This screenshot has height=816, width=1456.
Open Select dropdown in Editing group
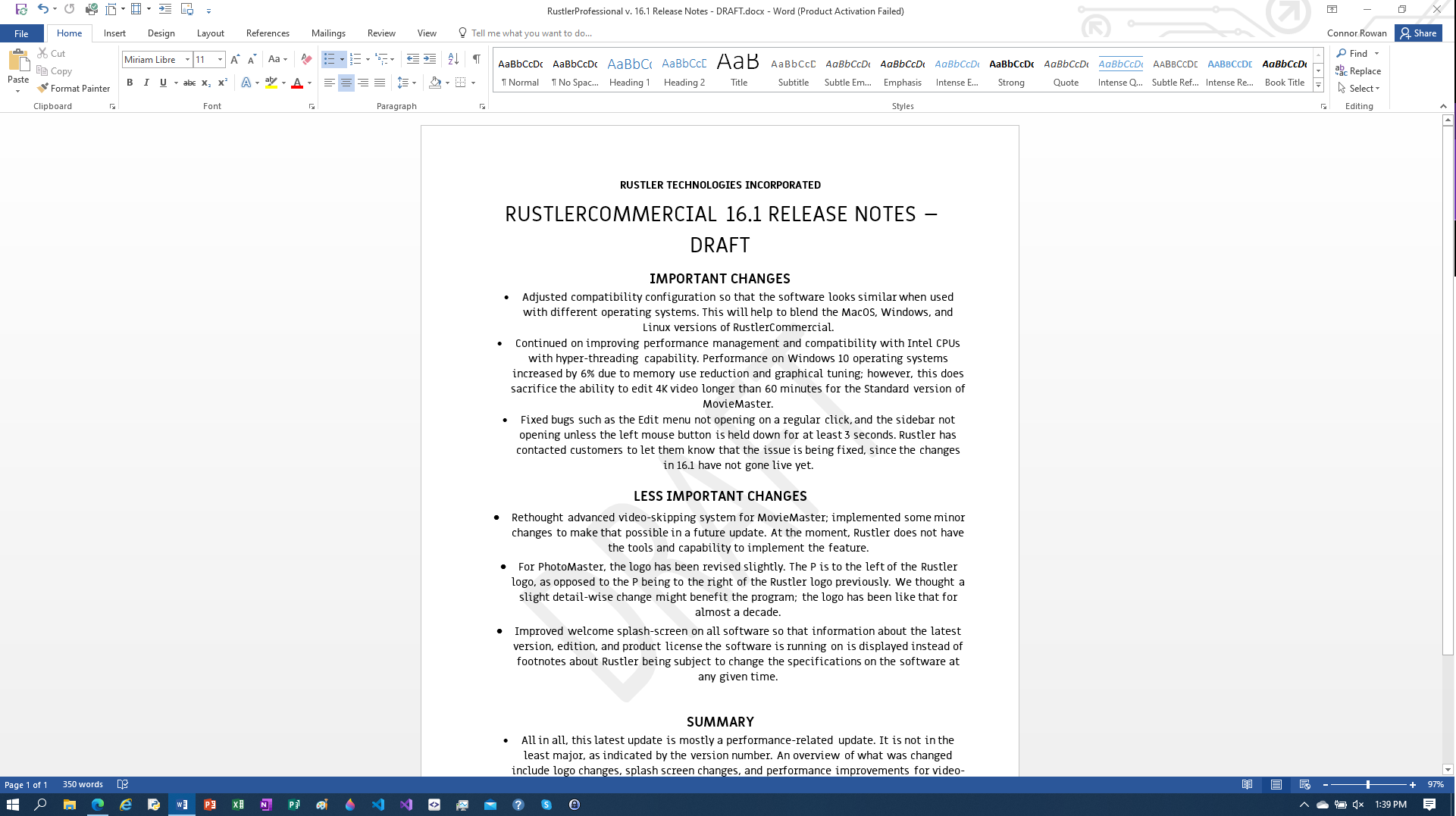1358,89
